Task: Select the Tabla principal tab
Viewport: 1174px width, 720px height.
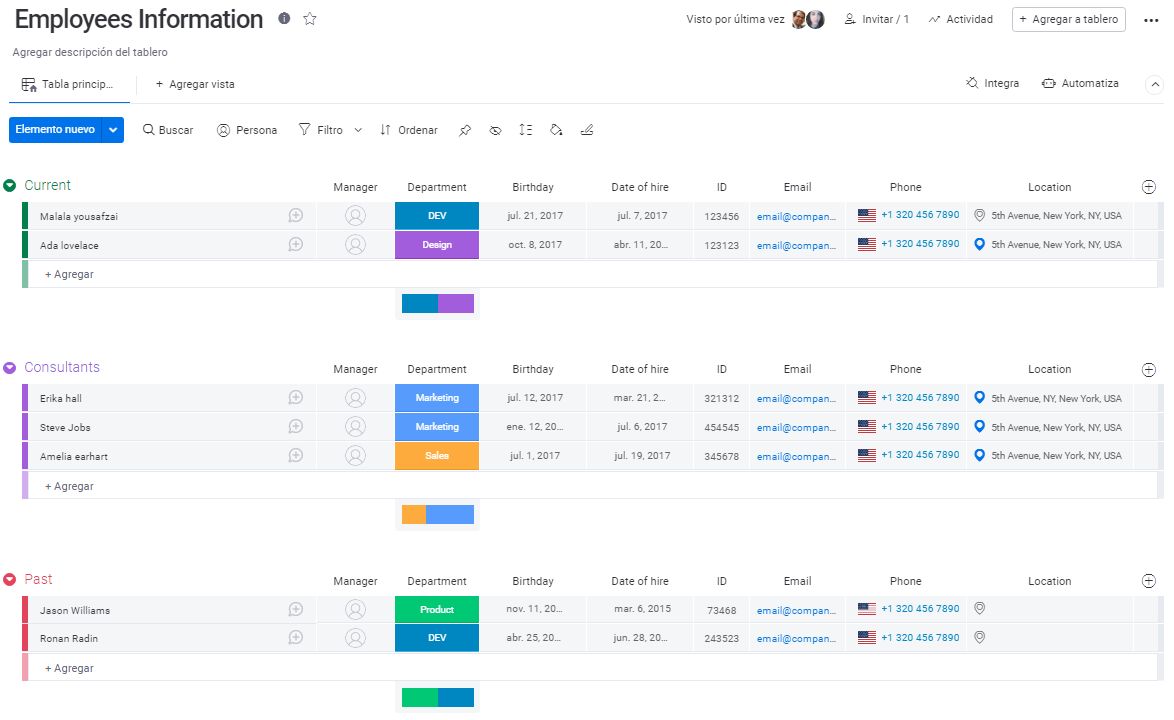Action: click(x=69, y=85)
